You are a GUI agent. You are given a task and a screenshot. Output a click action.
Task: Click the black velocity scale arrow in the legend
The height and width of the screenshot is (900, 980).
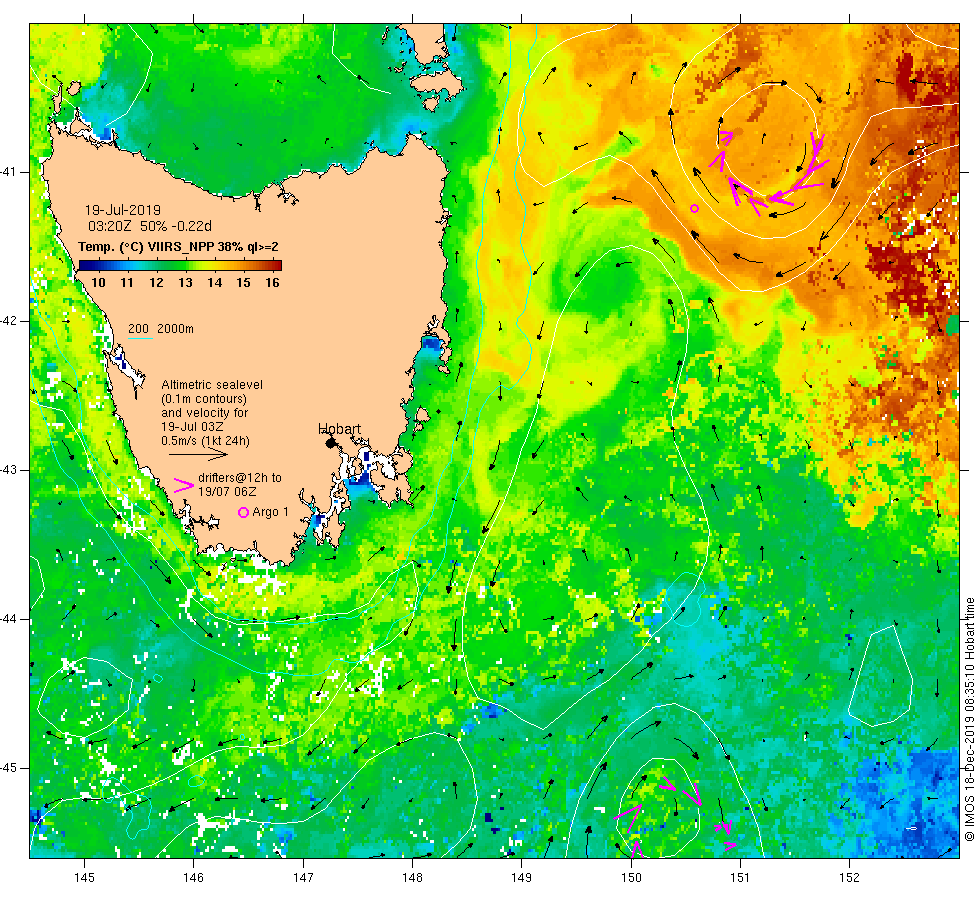pos(198,456)
